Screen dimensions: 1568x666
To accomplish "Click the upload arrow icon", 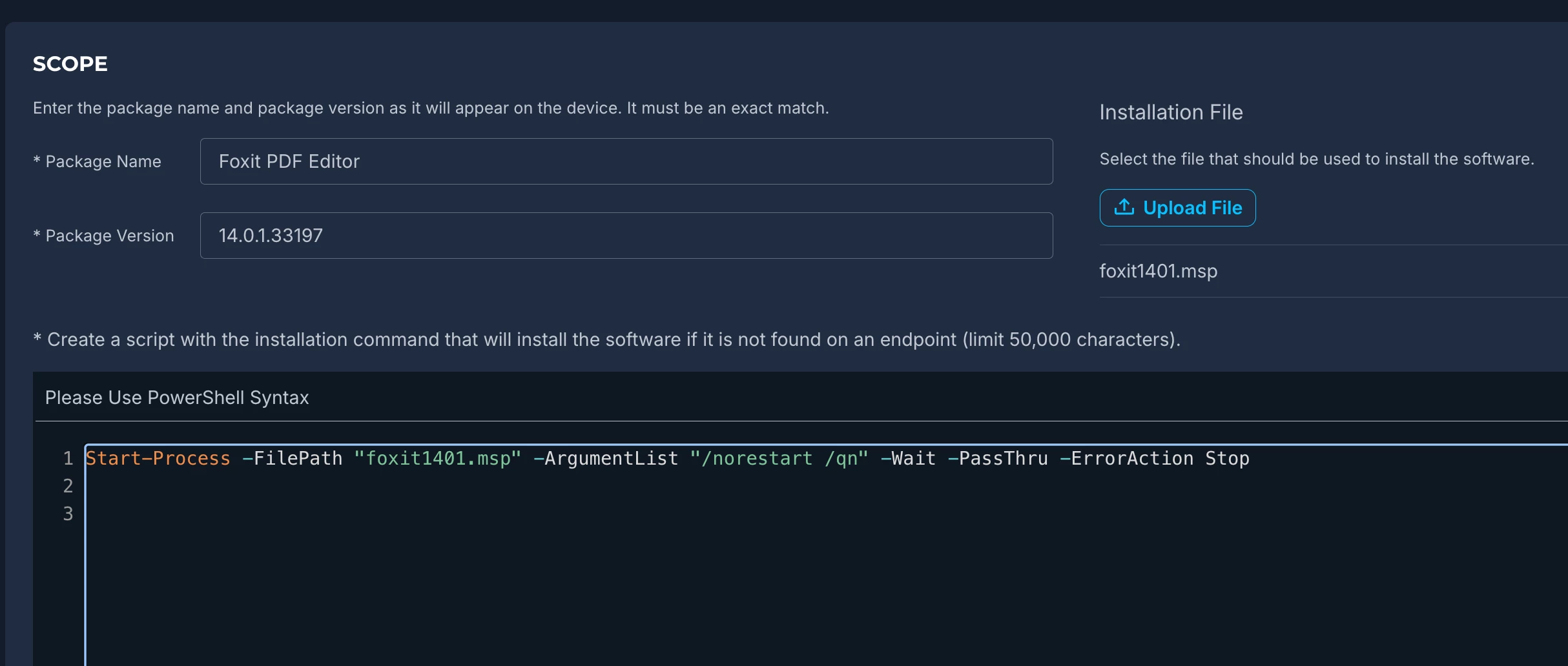I will (1124, 207).
